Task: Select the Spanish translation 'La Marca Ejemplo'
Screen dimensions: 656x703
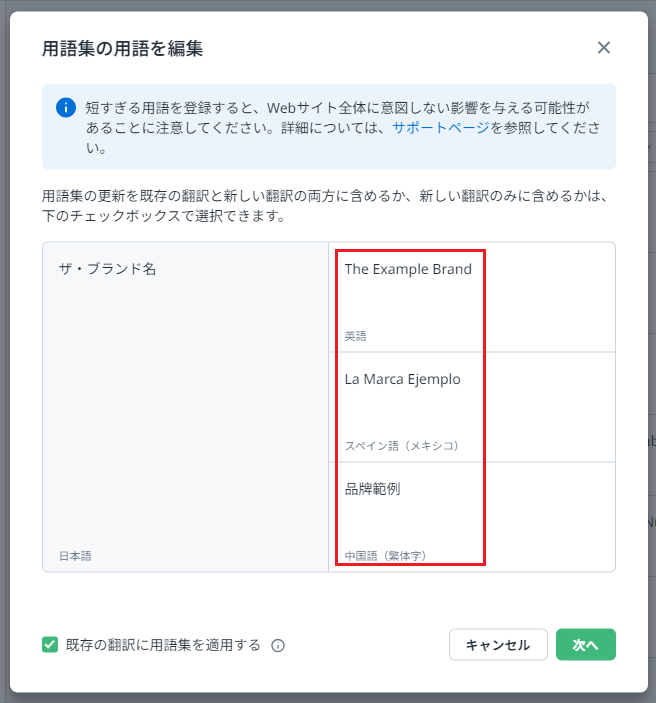Action: click(403, 379)
